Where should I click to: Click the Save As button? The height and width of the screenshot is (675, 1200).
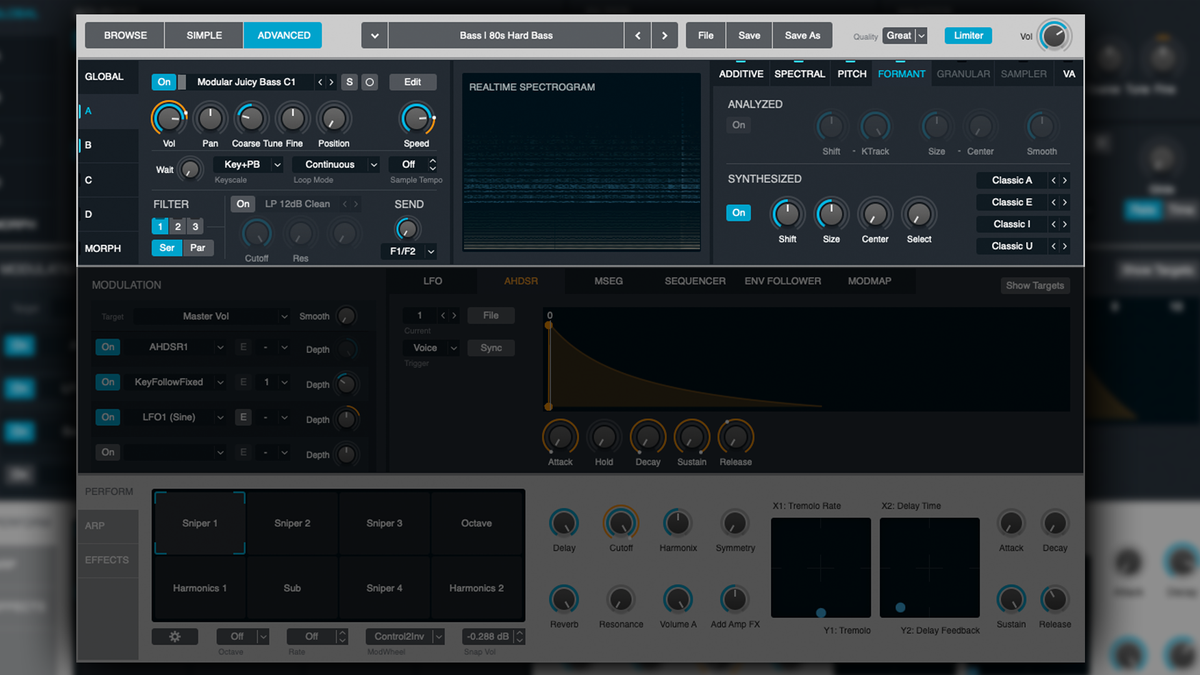pyautogui.click(x=802, y=33)
